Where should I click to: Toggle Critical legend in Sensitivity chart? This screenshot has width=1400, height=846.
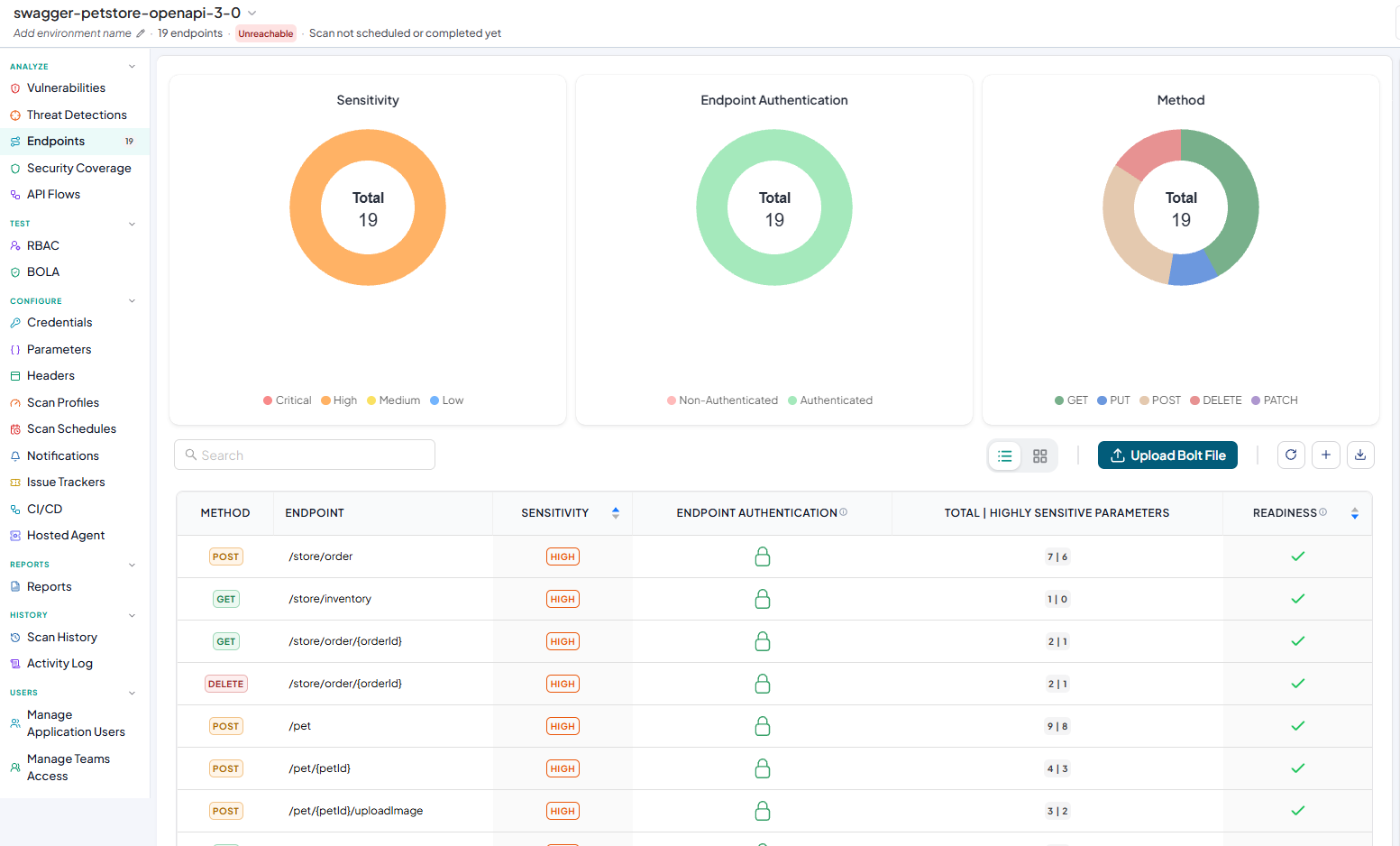[x=287, y=400]
